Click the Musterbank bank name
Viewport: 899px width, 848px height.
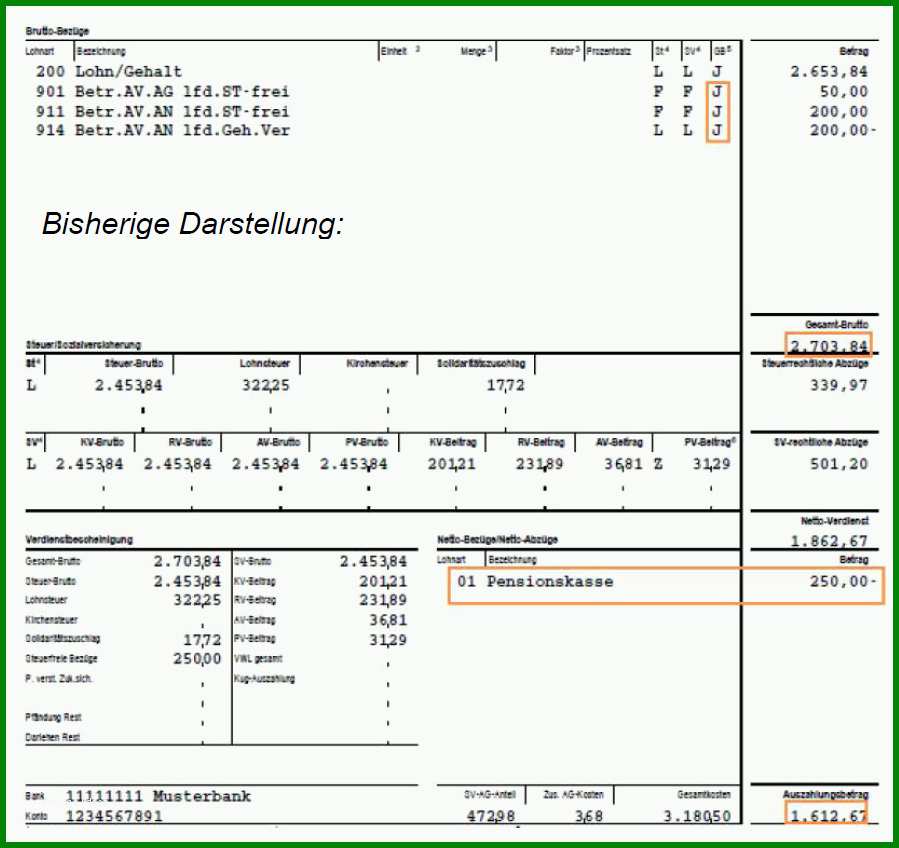(x=202, y=796)
